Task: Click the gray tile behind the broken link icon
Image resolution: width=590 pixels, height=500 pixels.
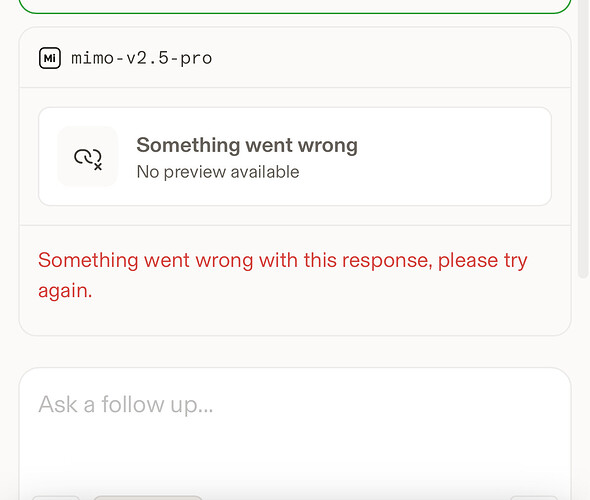Action: [x=88, y=157]
